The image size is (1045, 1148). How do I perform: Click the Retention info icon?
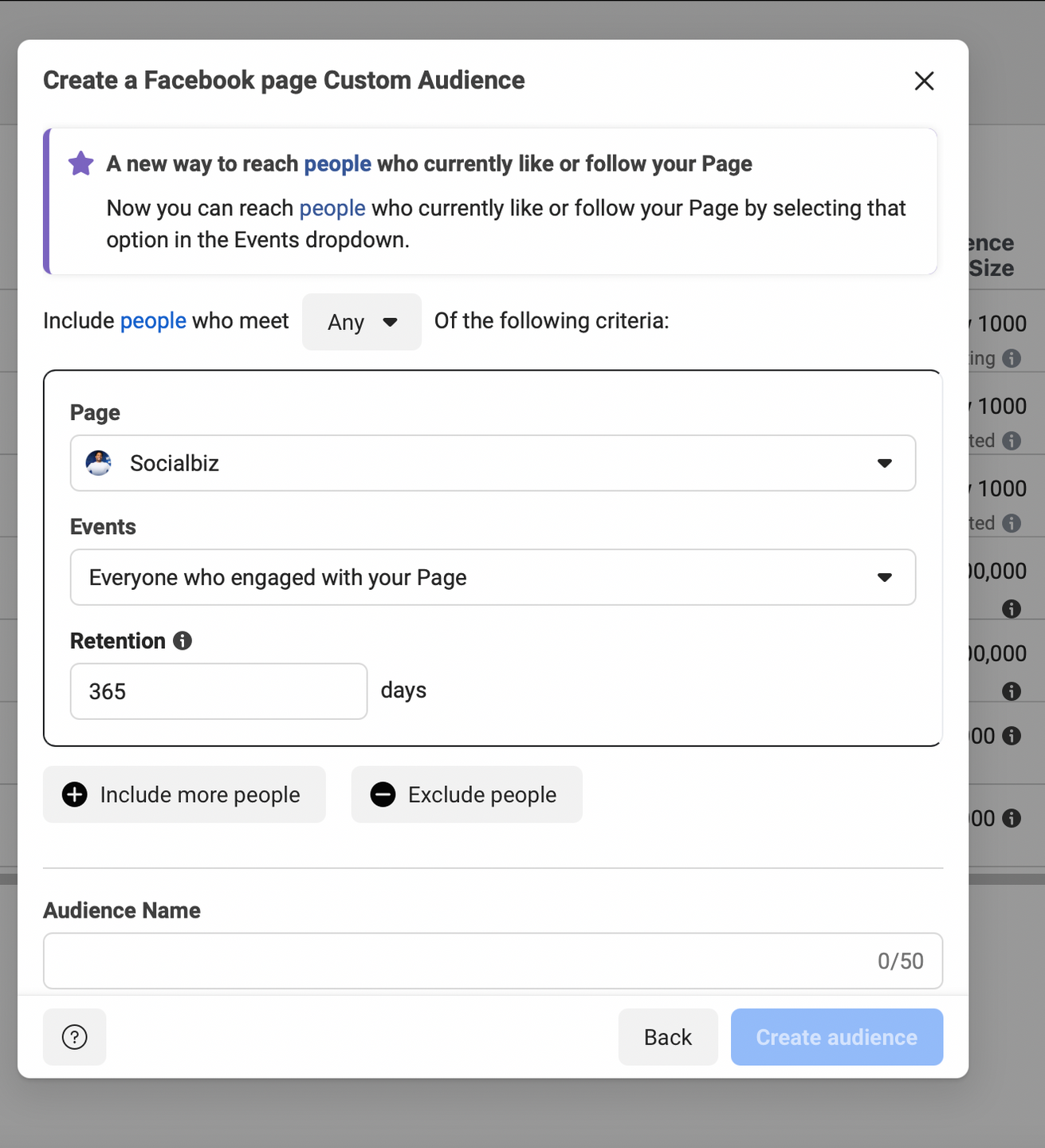pos(183,640)
